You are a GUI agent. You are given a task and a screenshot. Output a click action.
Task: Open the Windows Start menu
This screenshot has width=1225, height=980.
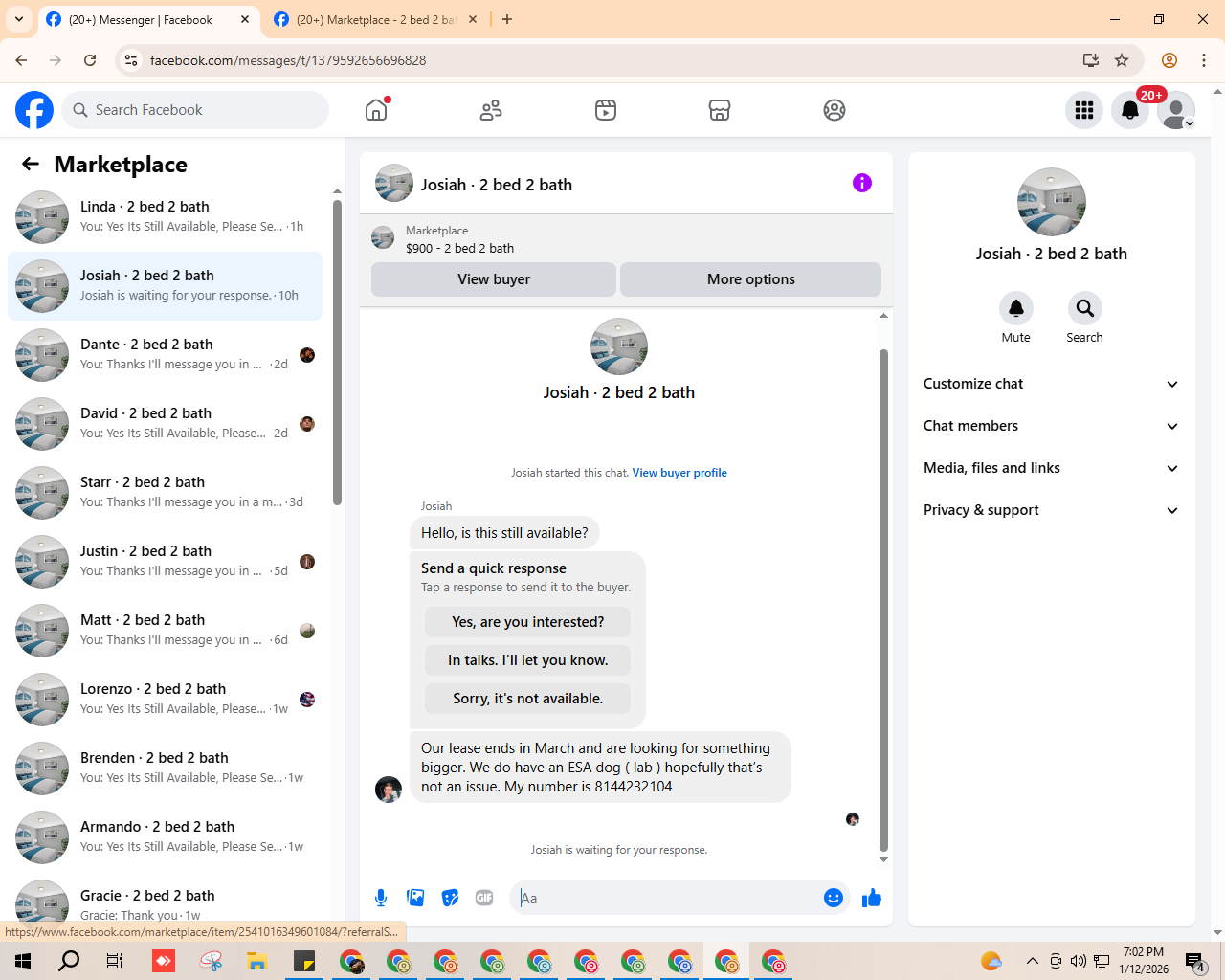(x=23, y=961)
